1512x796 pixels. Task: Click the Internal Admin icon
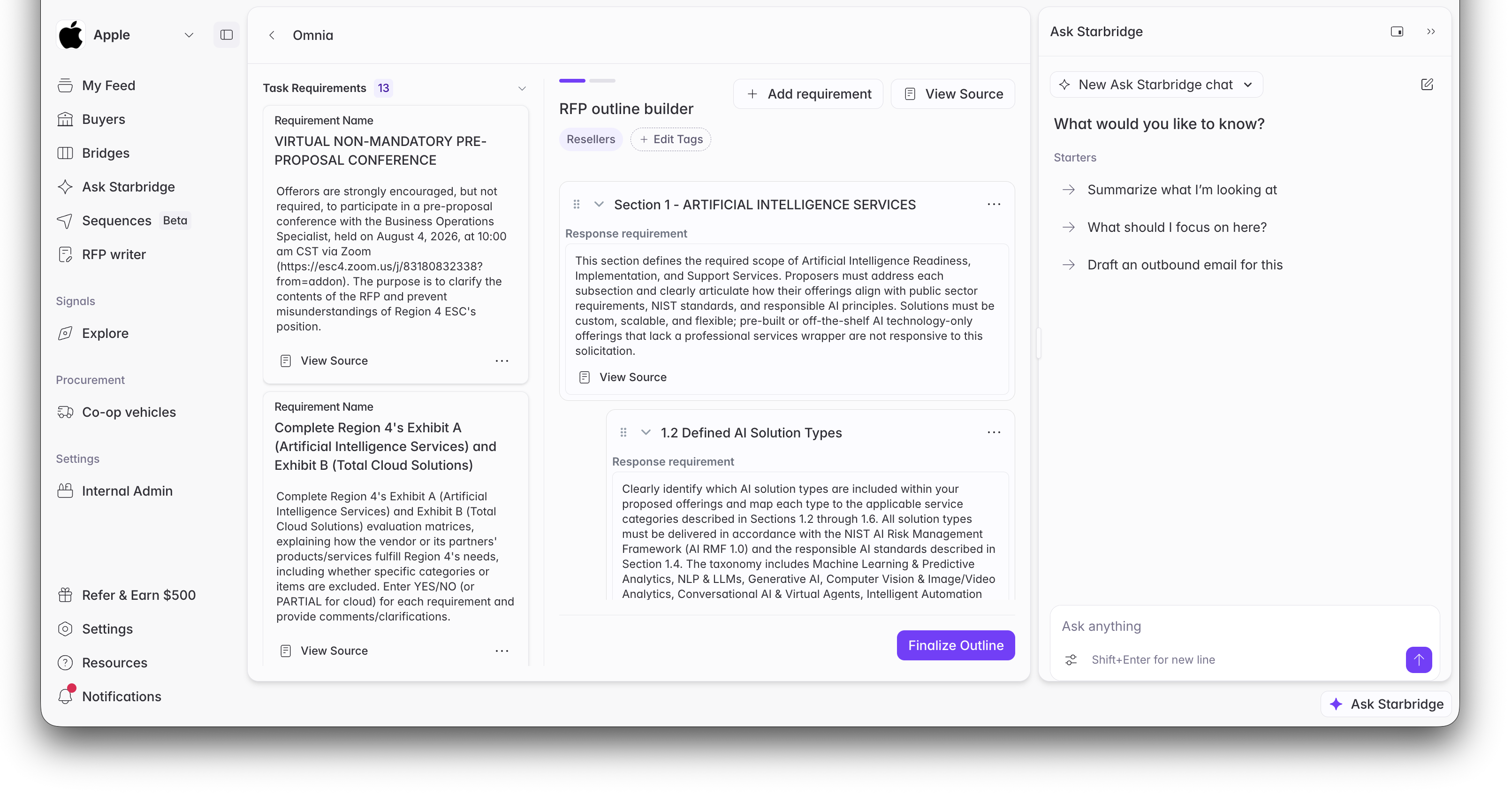[x=65, y=491]
